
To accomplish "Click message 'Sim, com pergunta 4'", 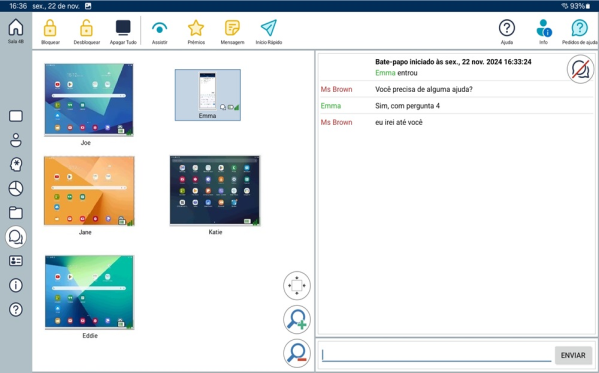I will [x=407, y=106].
